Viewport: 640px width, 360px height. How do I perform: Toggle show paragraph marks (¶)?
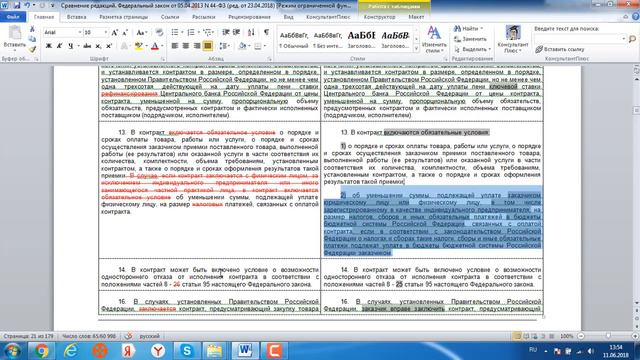tap(266, 32)
